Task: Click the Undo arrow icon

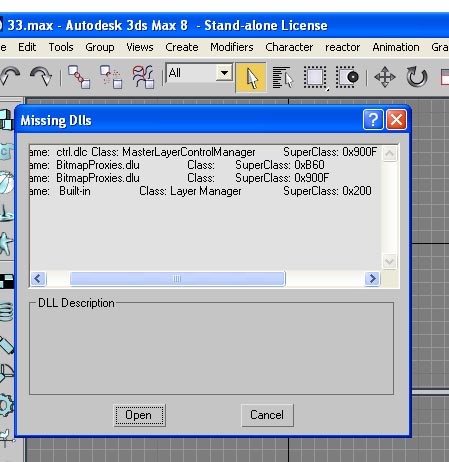Action: pos(10,77)
